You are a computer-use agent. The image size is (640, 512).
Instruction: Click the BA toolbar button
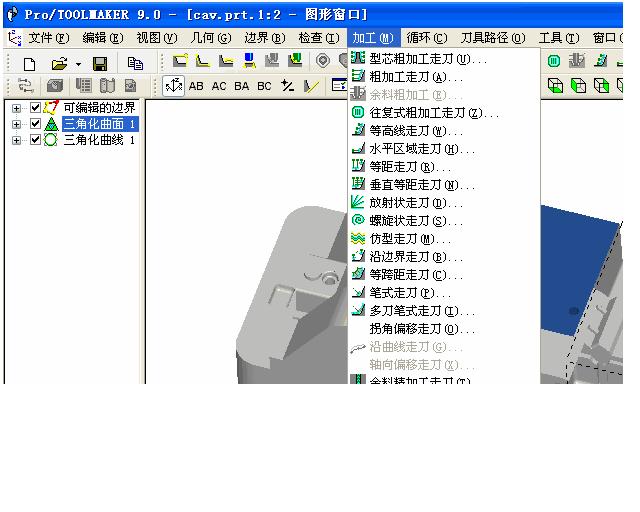242,86
